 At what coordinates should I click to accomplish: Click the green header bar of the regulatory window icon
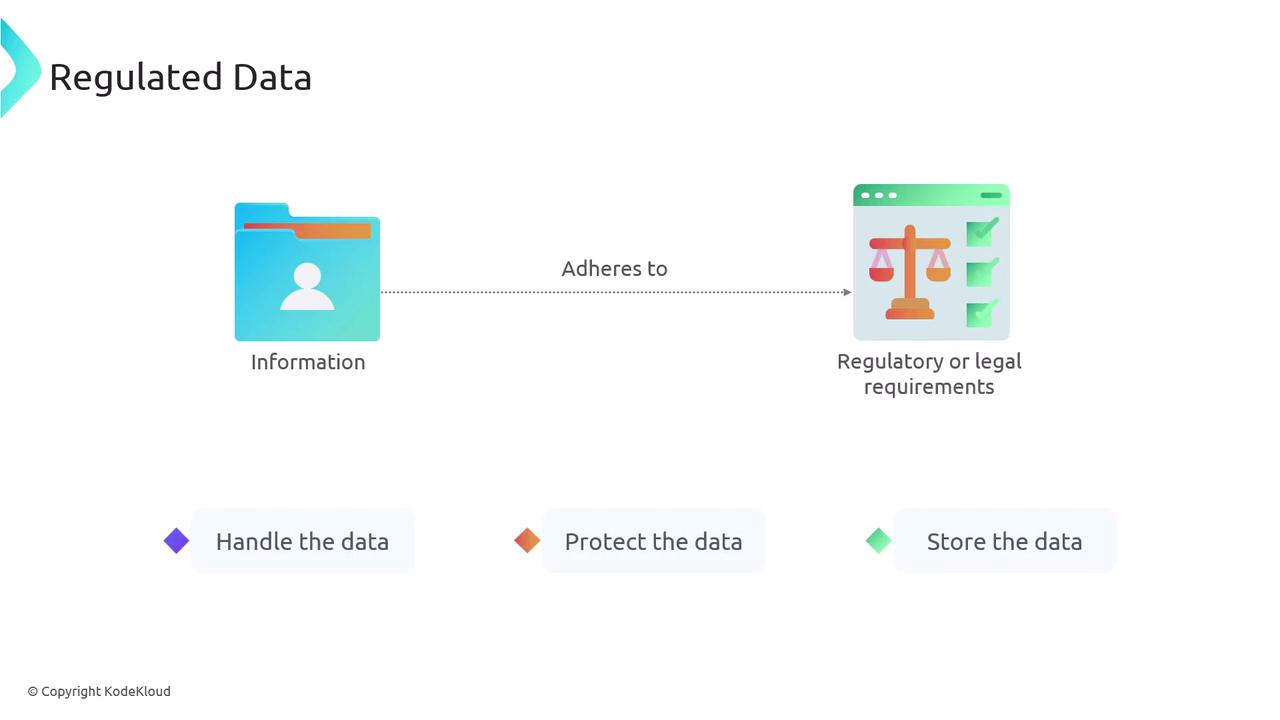coord(931,195)
